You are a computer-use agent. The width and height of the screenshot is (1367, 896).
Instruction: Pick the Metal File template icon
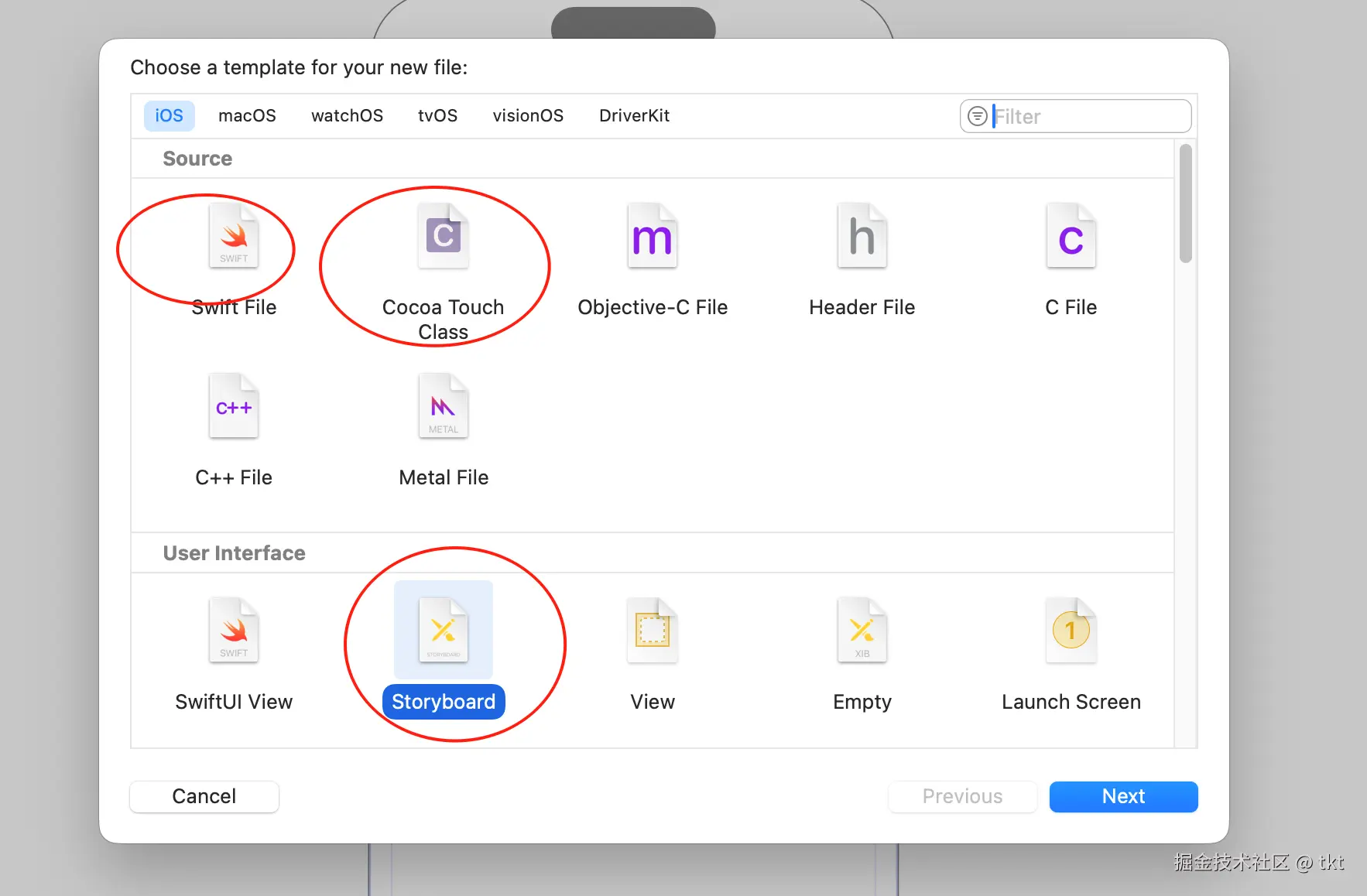444,405
